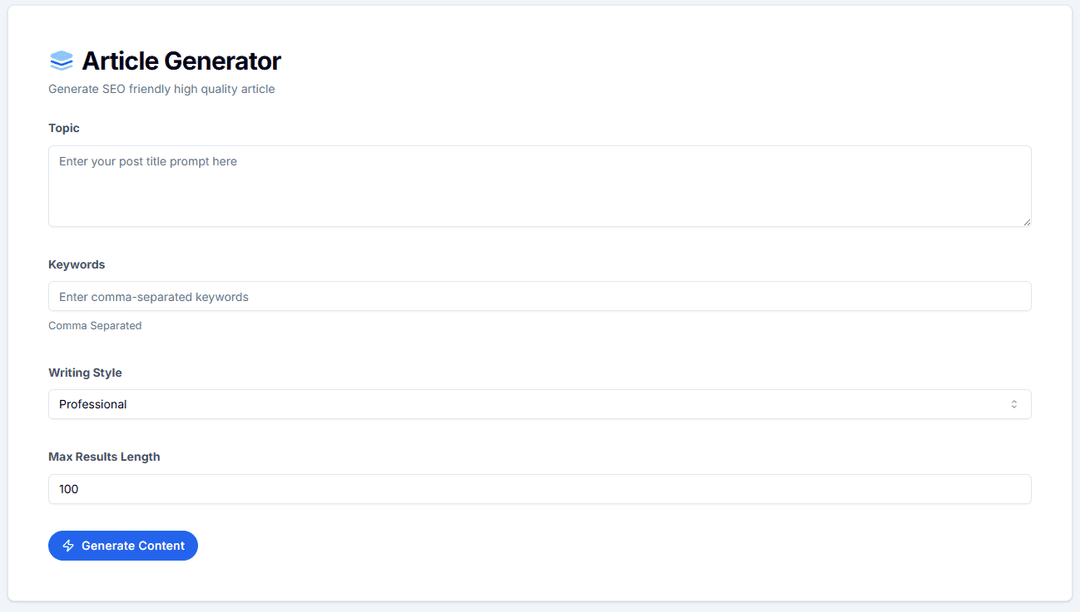Screen dimensions: 1080x612
Task: Click the post title prompt placeholder text
Action: pos(148,161)
